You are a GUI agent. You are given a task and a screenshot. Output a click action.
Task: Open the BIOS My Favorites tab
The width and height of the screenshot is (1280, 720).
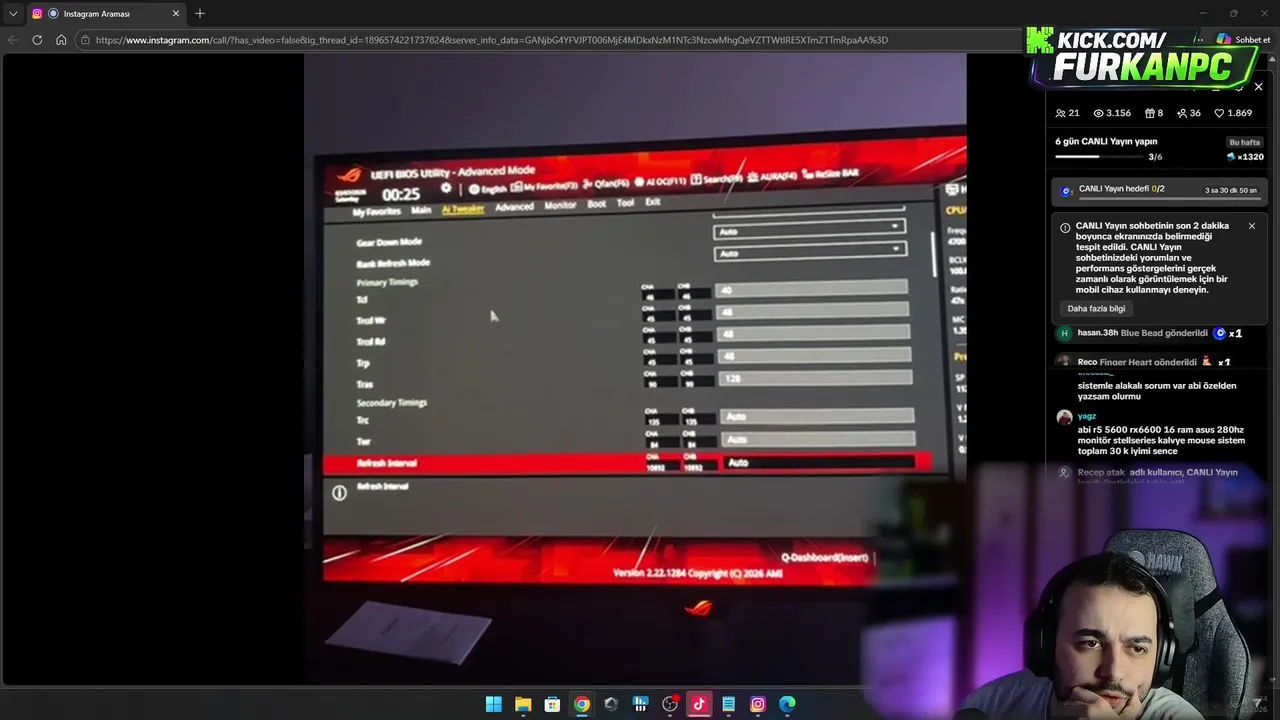pyautogui.click(x=376, y=212)
